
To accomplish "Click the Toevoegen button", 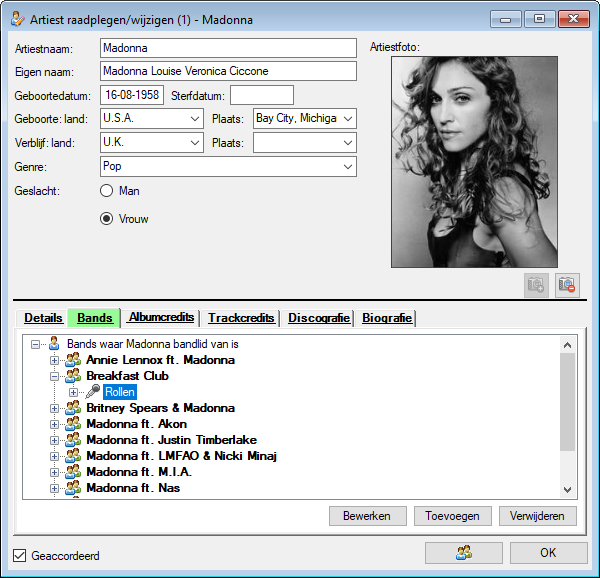I will click(x=452, y=516).
